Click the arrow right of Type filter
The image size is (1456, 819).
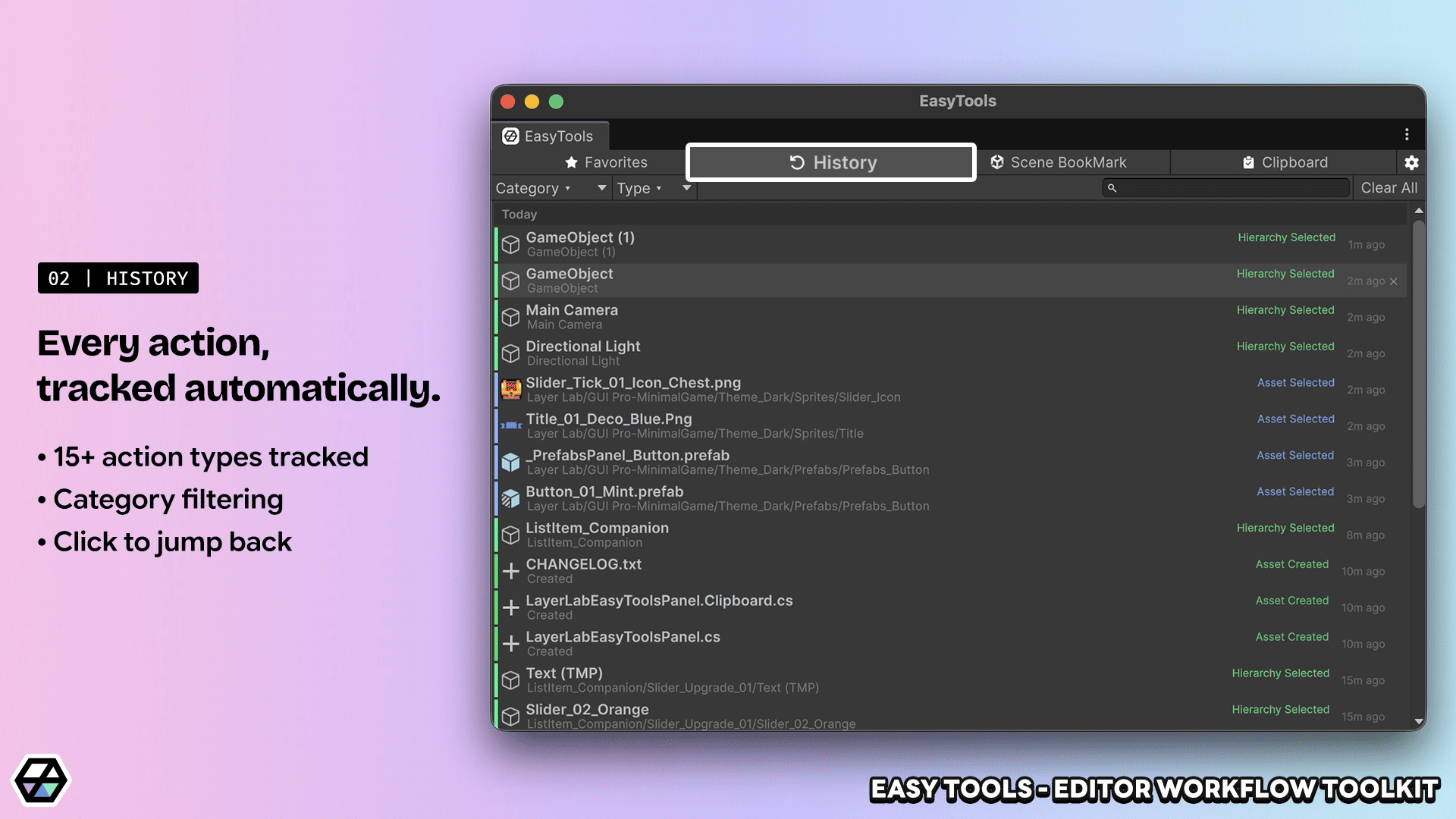pyautogui.click(x=687, y=188)
